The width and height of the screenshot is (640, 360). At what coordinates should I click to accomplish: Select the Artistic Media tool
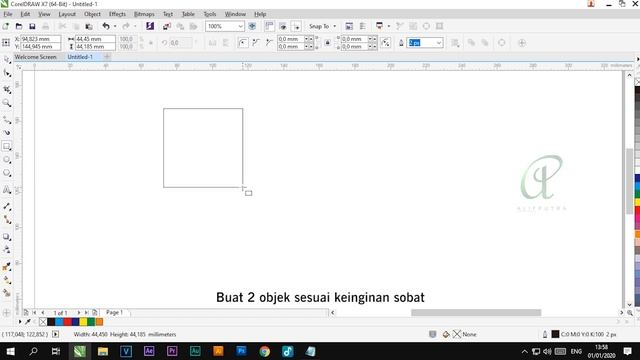[7, 133]
